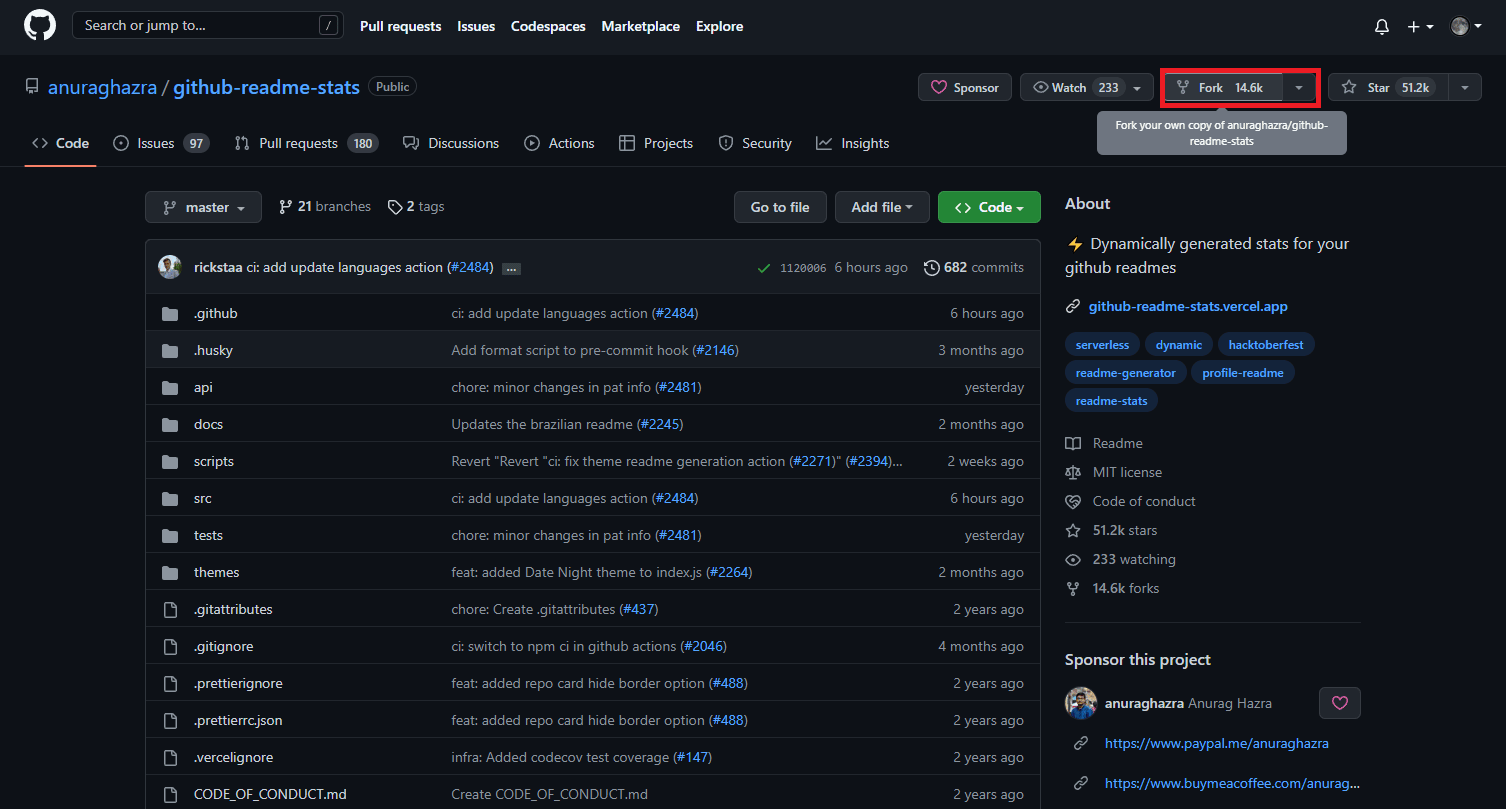
Task: View the 682 commits history
Action: tap(974, 267)
